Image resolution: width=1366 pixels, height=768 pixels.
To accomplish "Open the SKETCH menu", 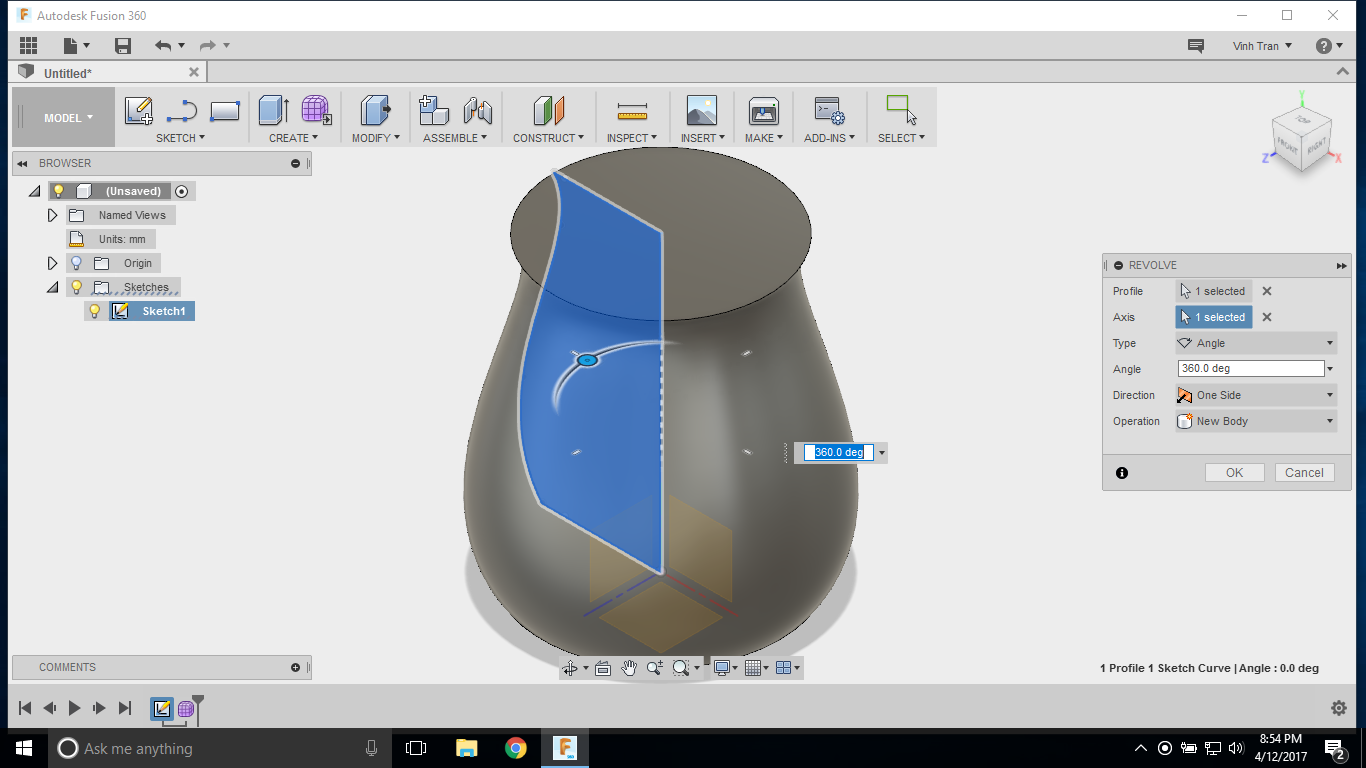I will (180, 138).
